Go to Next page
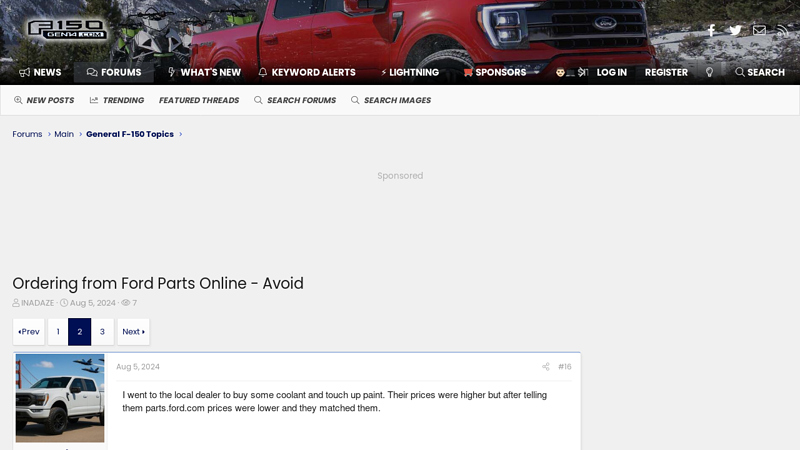Screen dimensions: 800x450 [134, 332]
